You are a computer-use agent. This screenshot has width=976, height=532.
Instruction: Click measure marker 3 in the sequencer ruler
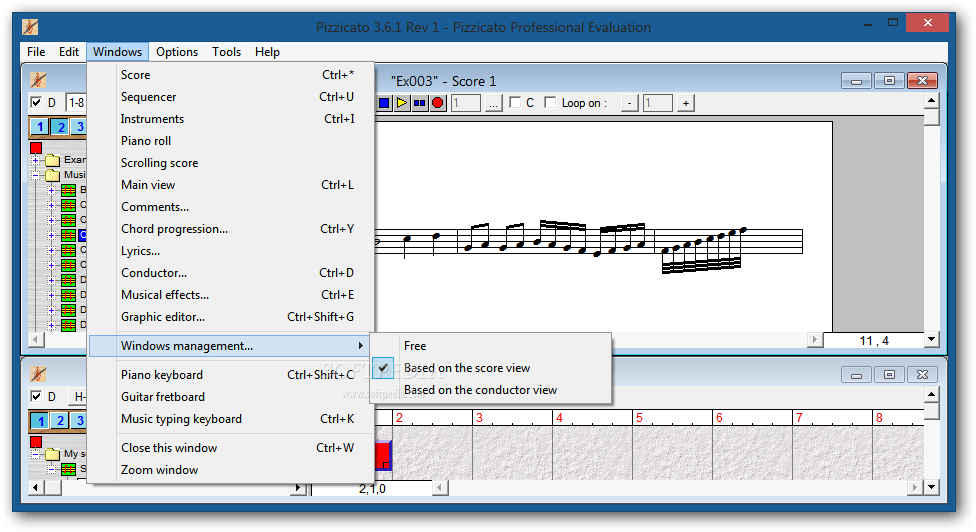(479, 418)
